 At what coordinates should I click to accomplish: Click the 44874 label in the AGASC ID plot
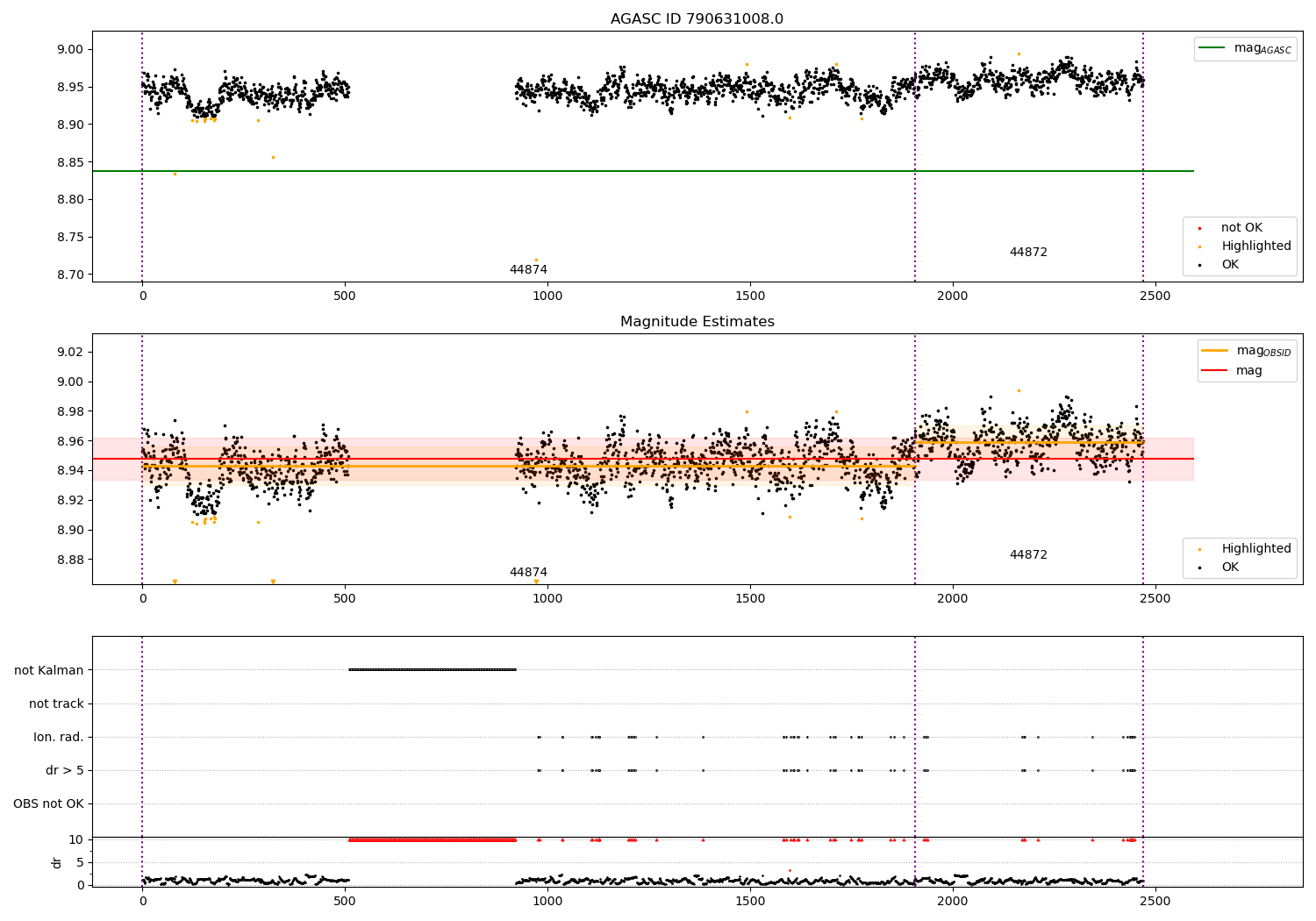click(528, 270)
